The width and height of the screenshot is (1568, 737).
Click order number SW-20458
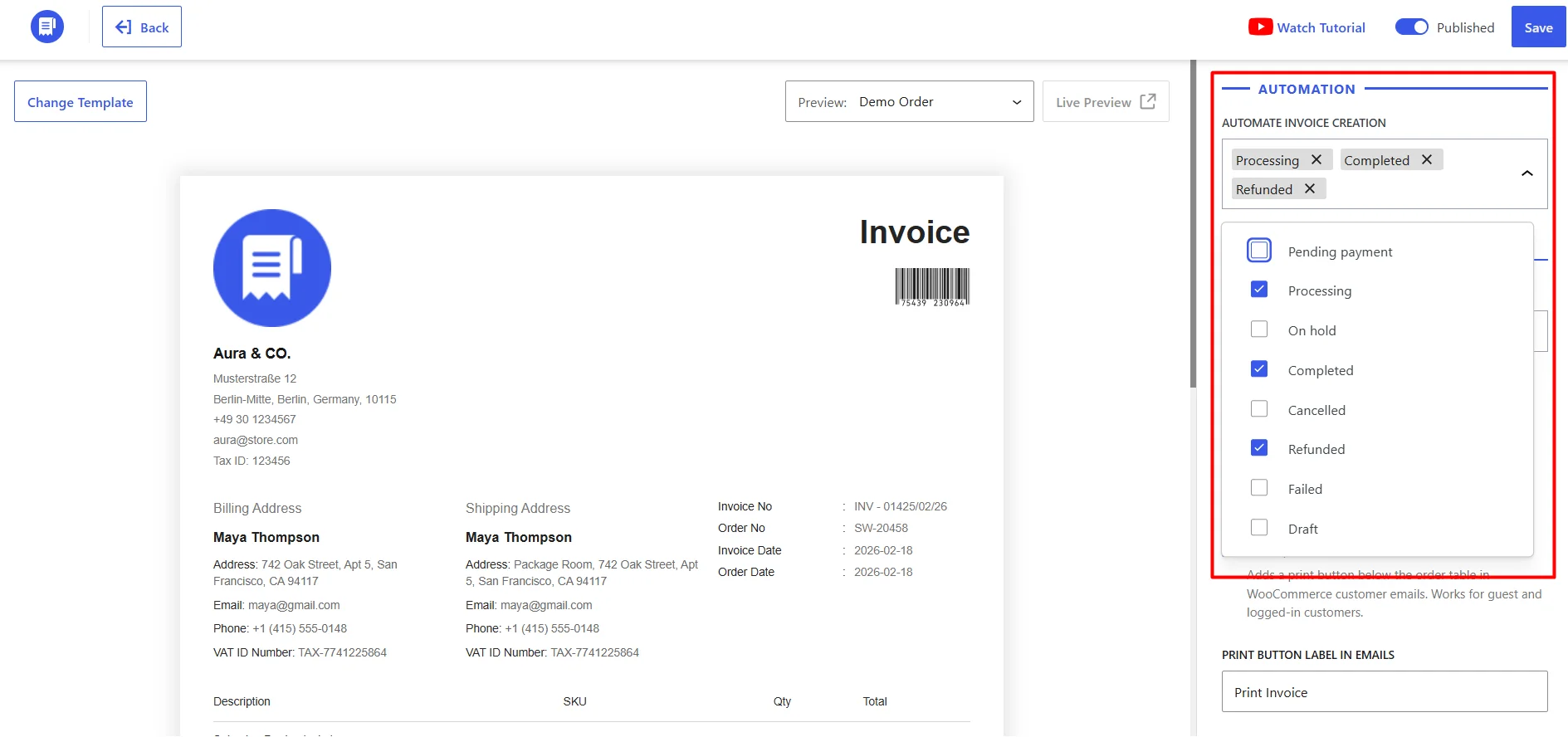(881, 528)
